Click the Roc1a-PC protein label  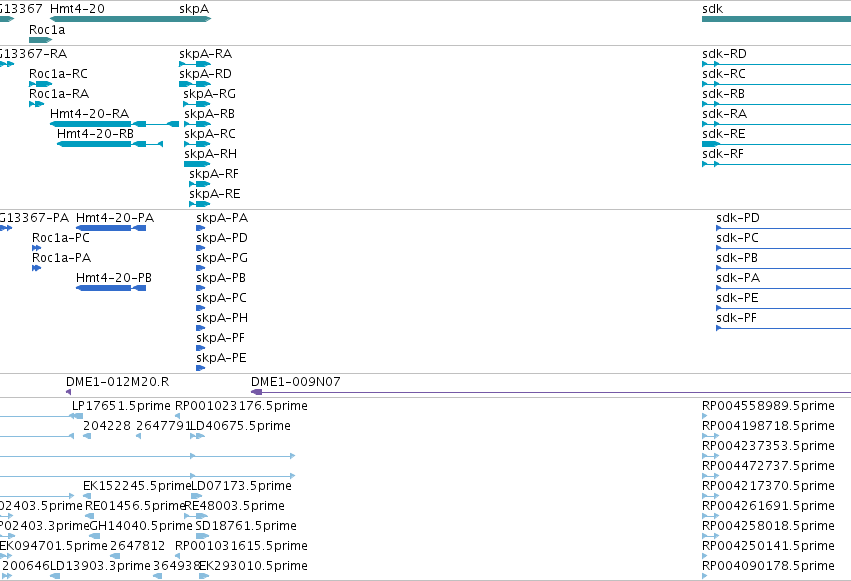coord(61,238)
